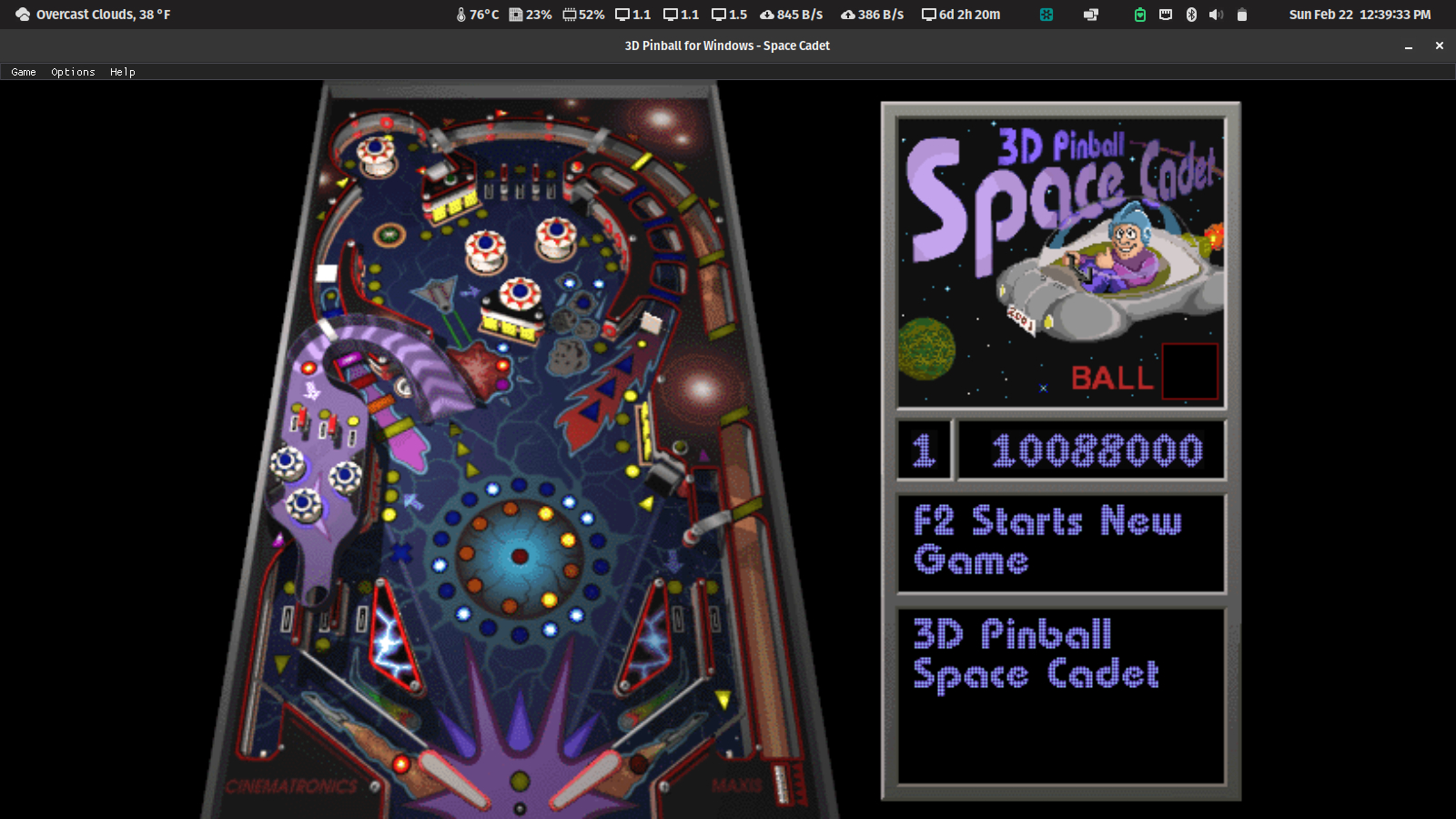Click the volume speaker icon
1456x819 pixels.
(x=1216, y=15)
